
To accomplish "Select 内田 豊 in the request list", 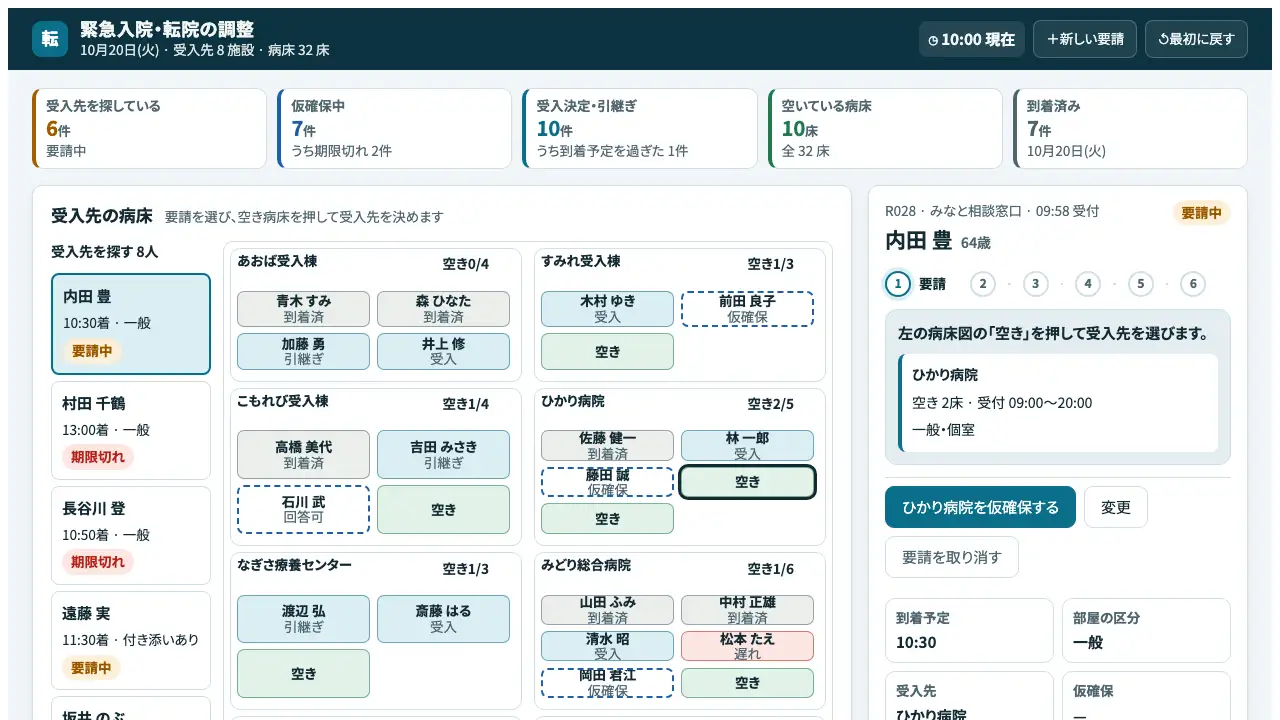I will pyautogui.click(x=131, y=324).
